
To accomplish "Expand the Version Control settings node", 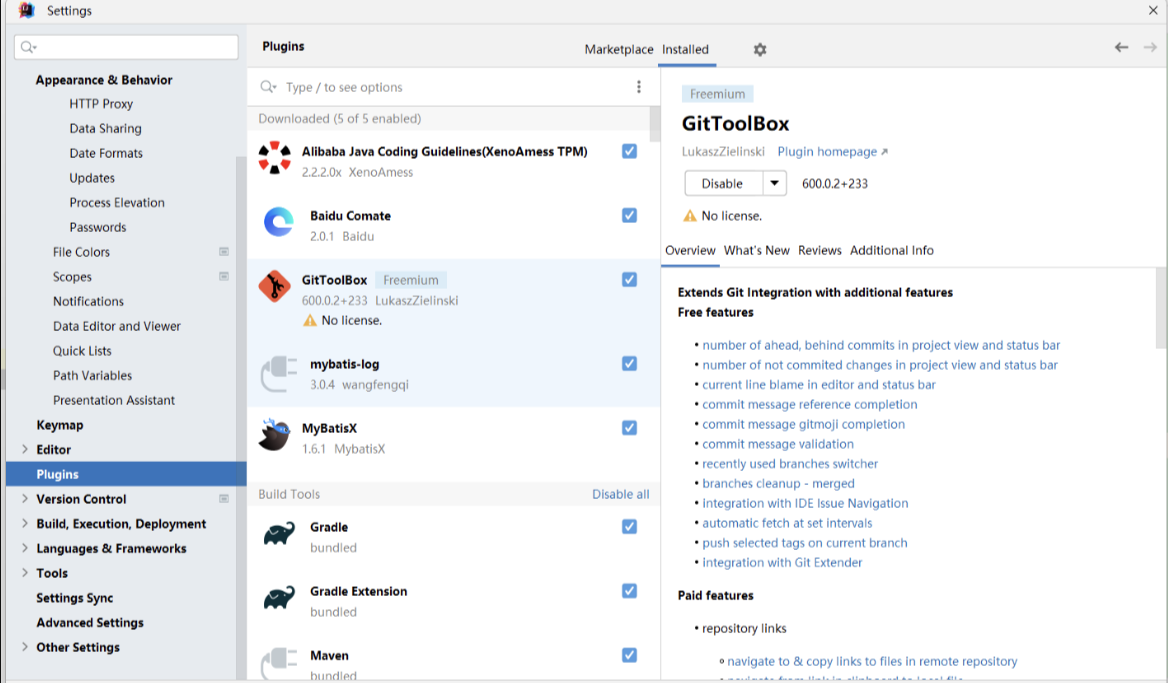I will 25,499.
